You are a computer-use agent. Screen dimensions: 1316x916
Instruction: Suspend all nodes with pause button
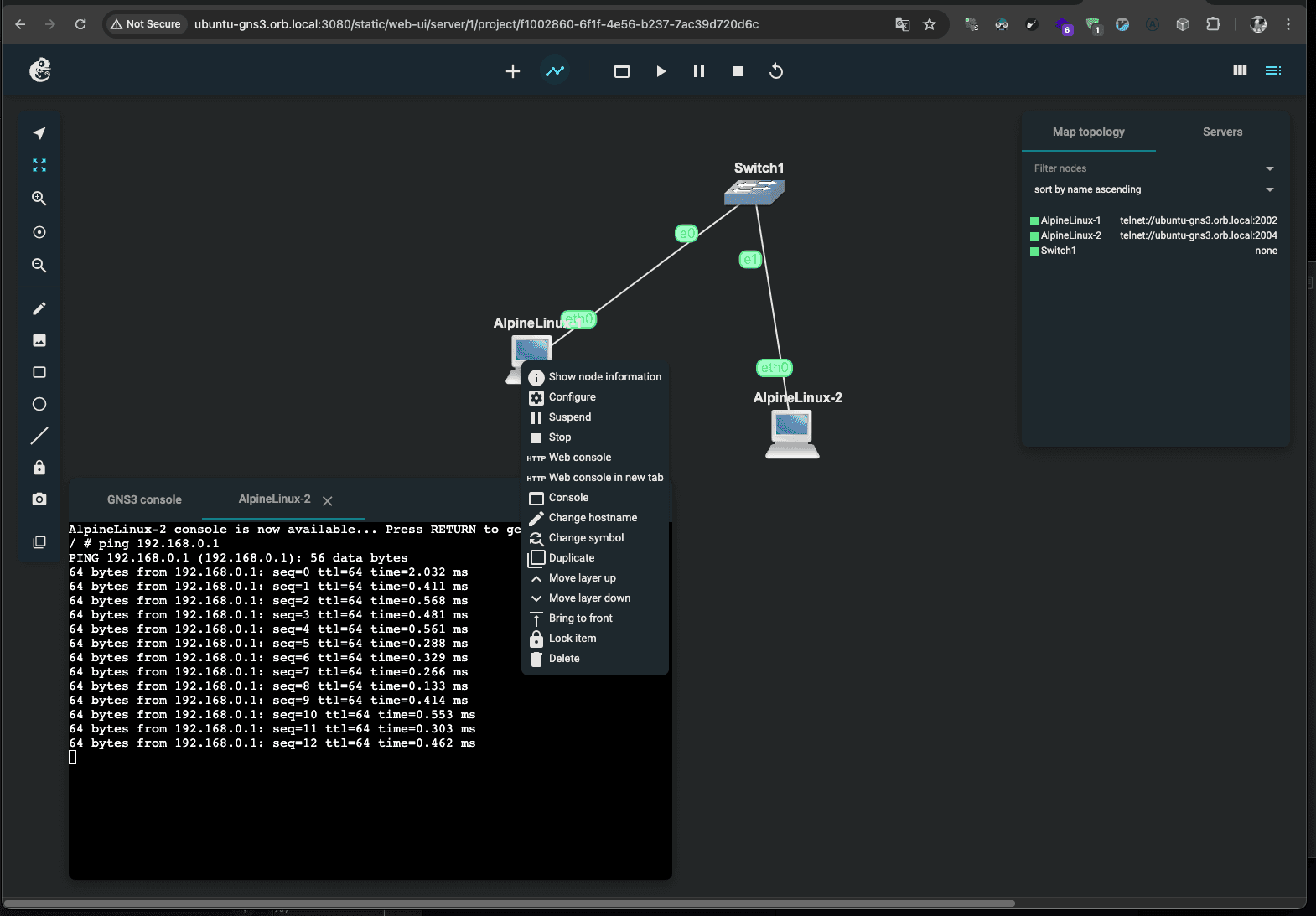(699, 71)
